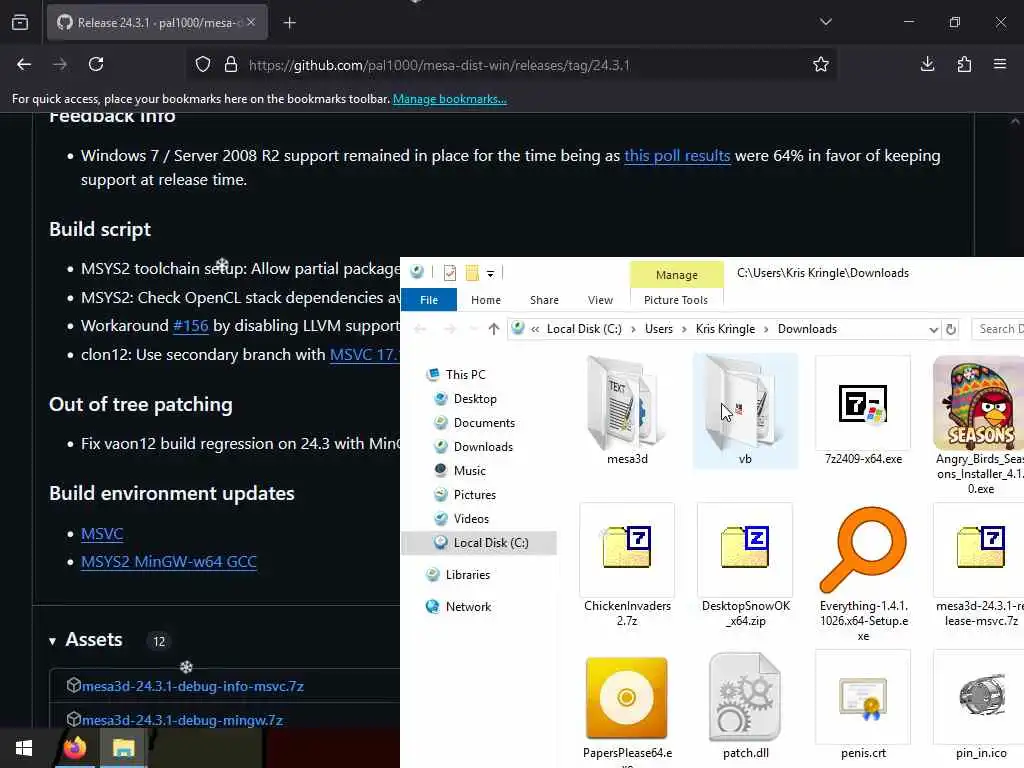Open the Windows Start menu
The height and width of the screenshot is (768, 1024).
[24, 748]
